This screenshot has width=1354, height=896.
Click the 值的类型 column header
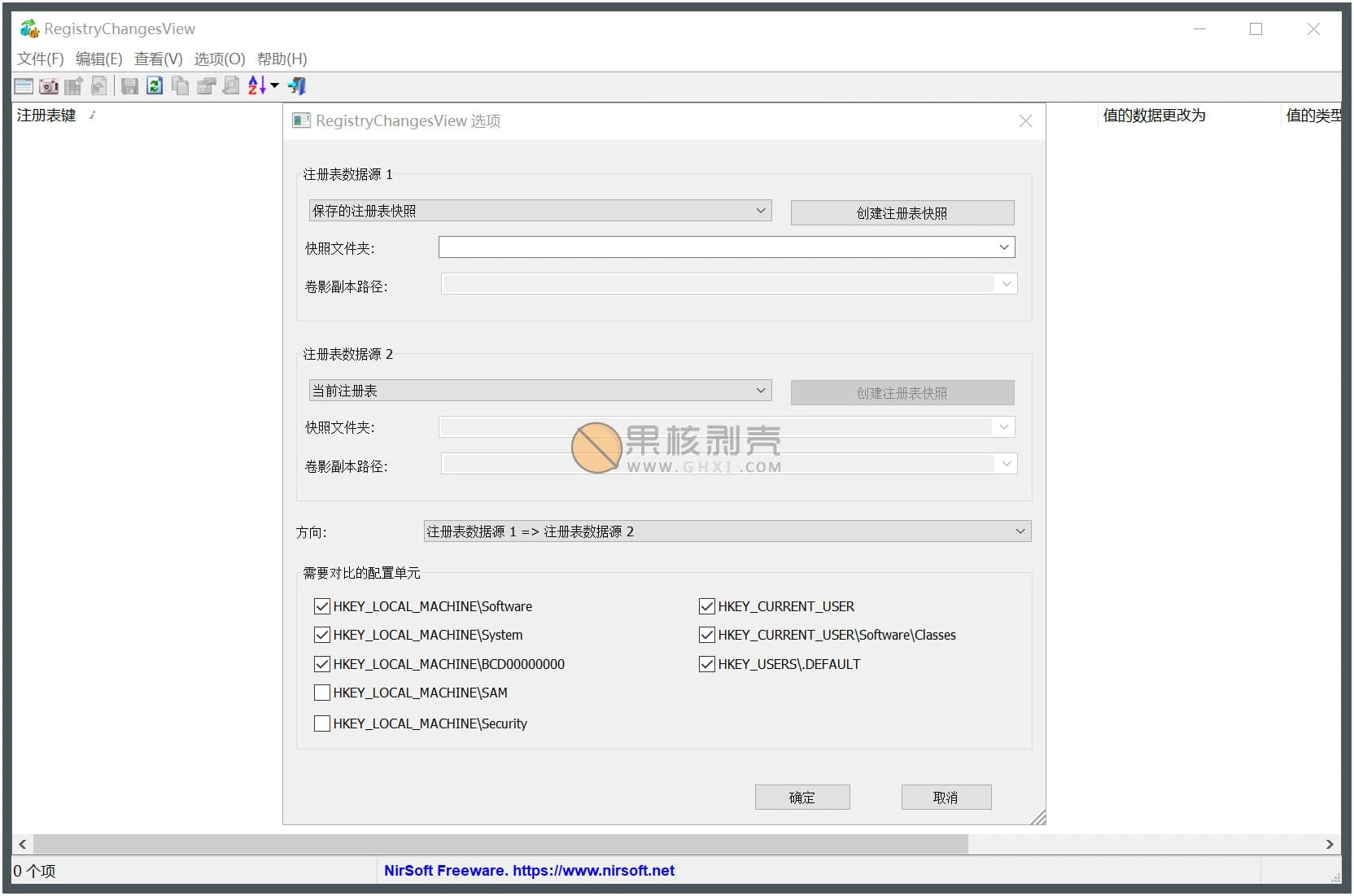click(x=1313, y=116)
